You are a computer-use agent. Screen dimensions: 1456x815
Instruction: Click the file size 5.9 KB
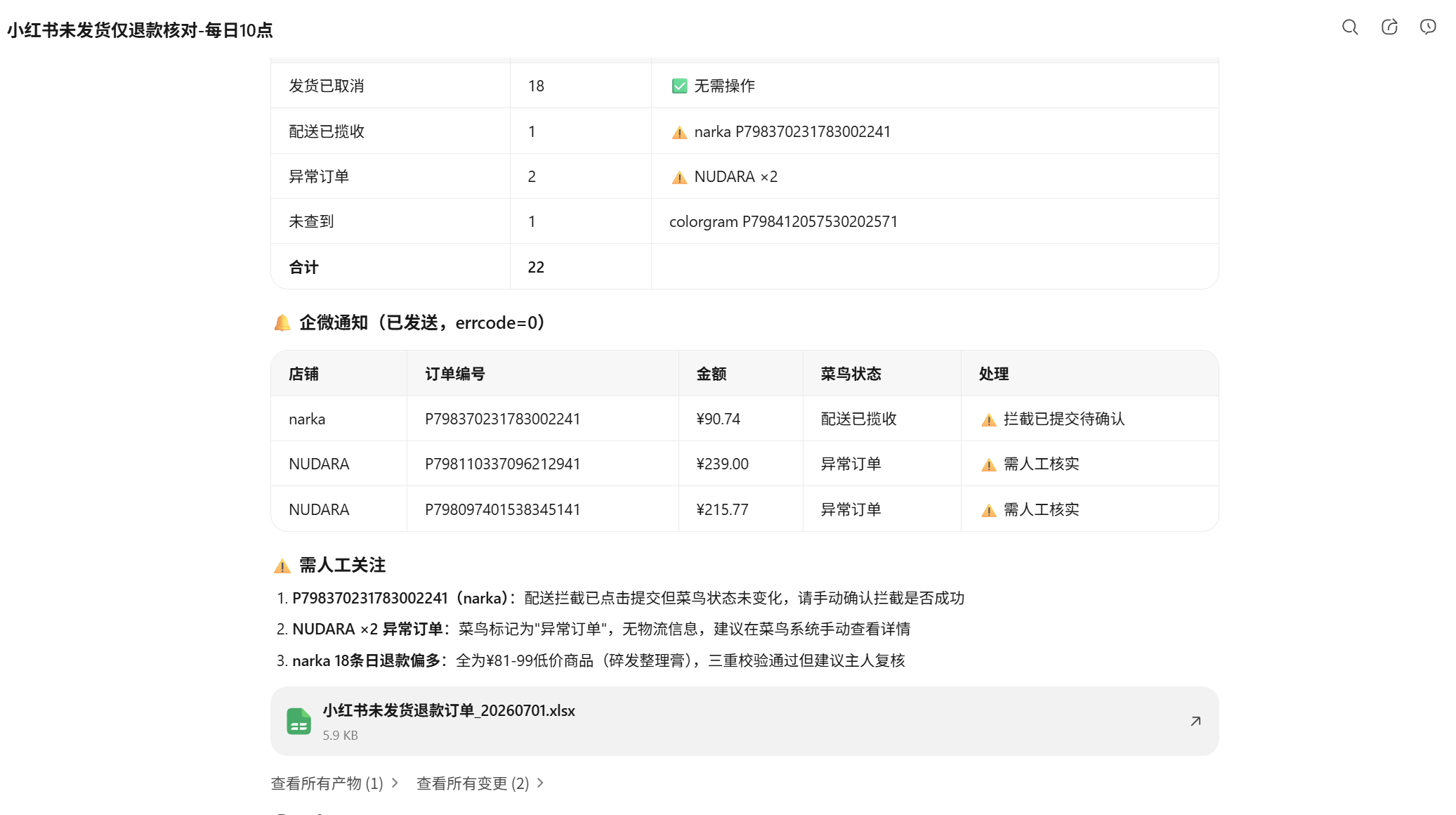point(340,735)
